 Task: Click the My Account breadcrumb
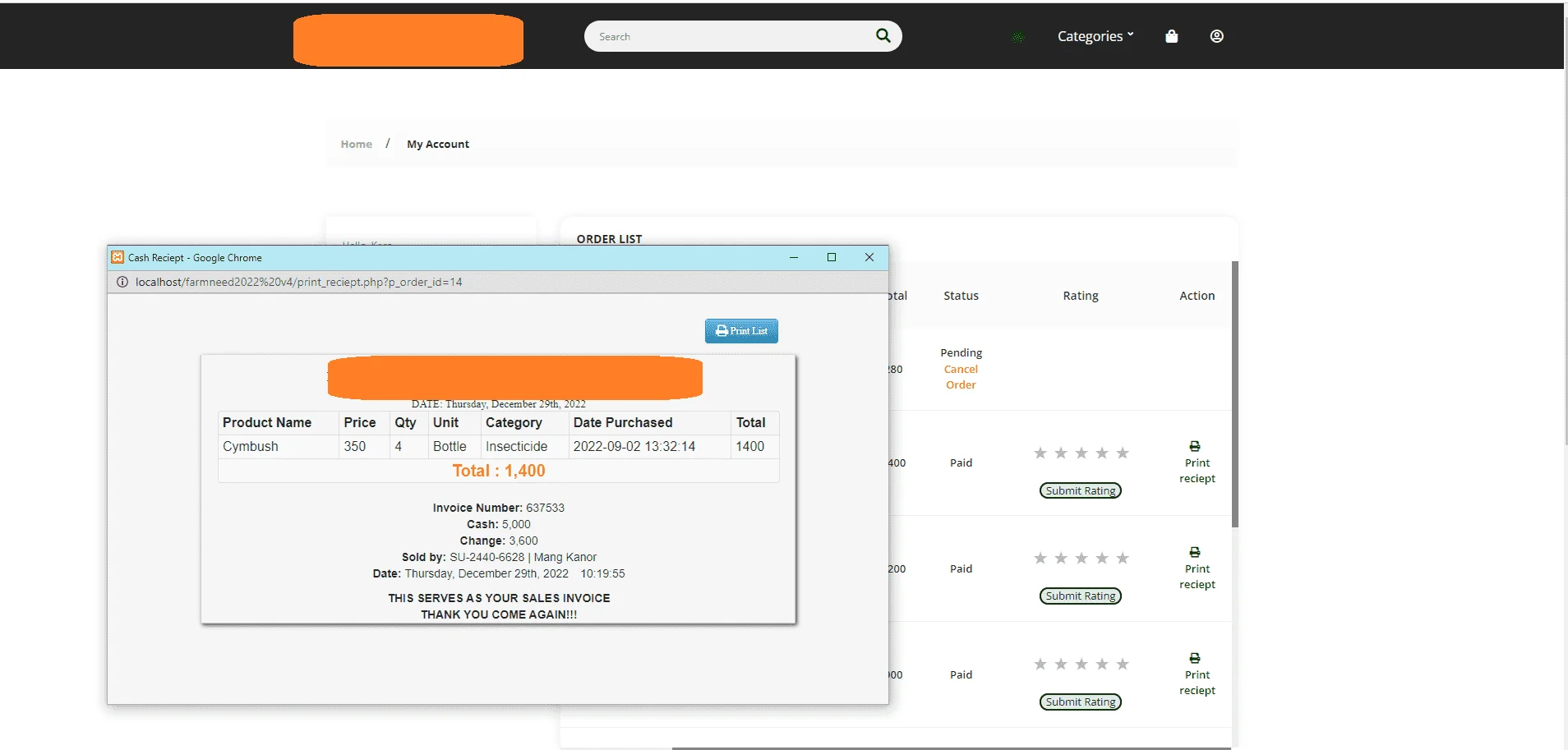[x=438, y=144]
